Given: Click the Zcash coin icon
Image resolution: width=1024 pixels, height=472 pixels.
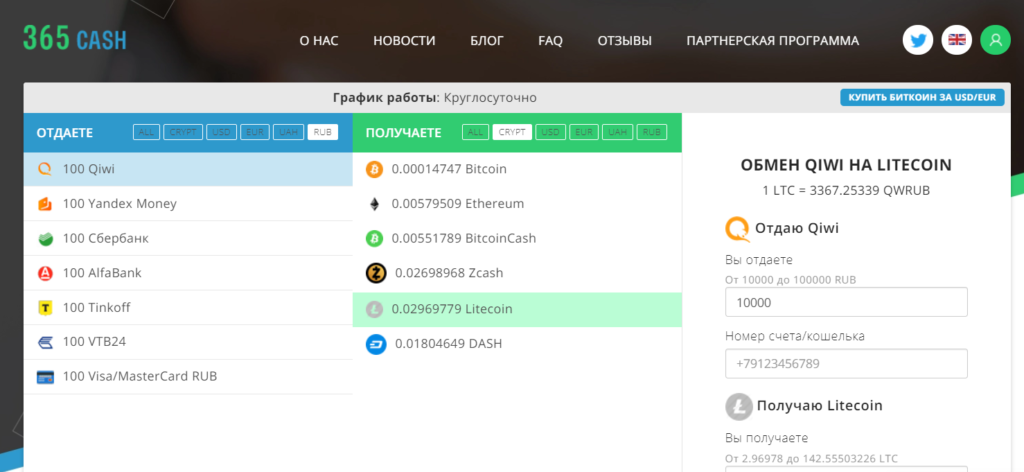Looking at the screenshot, I should tap(376, 273).
